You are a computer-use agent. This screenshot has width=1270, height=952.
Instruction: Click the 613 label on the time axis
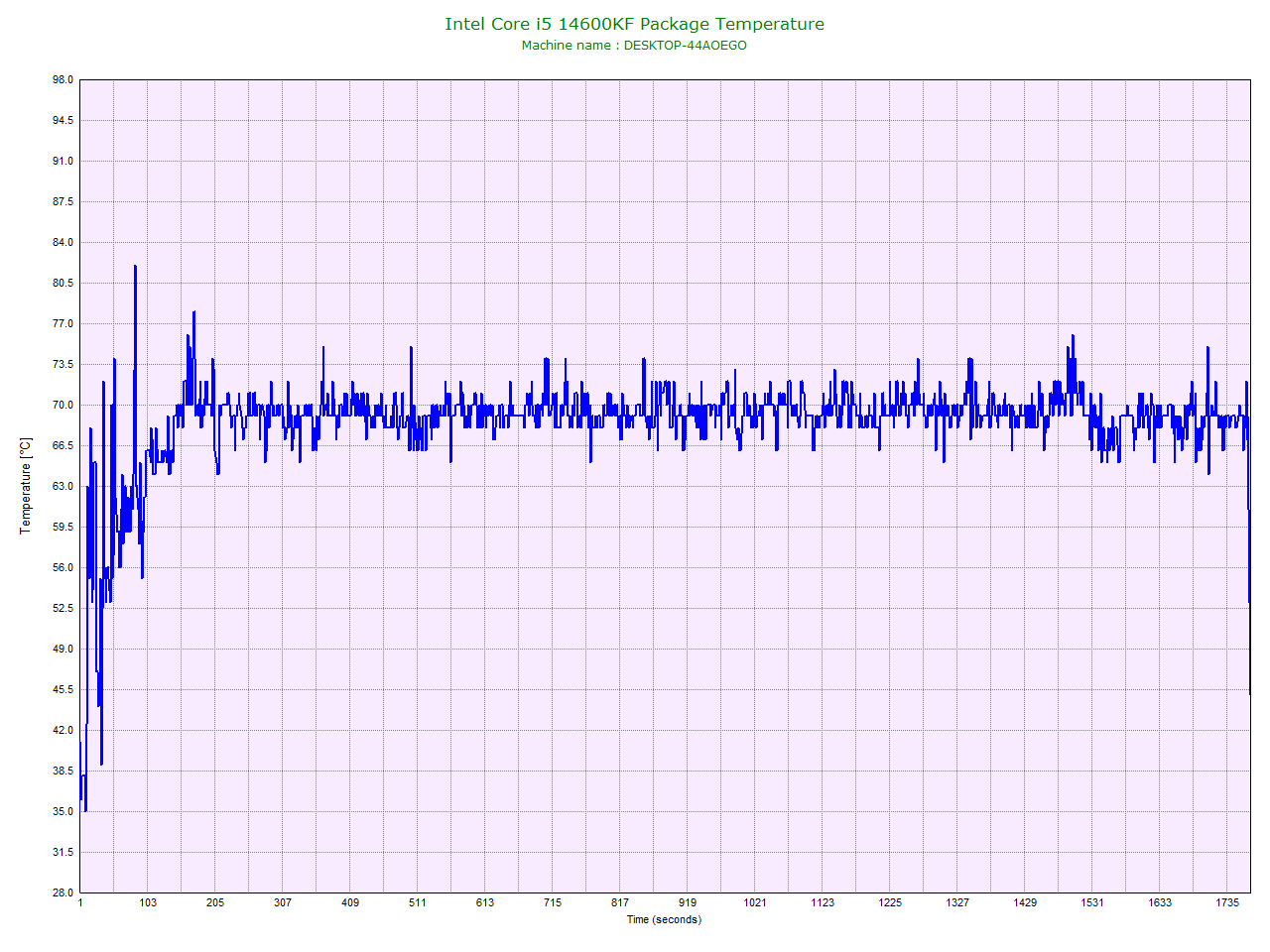(x=485, y=902)
